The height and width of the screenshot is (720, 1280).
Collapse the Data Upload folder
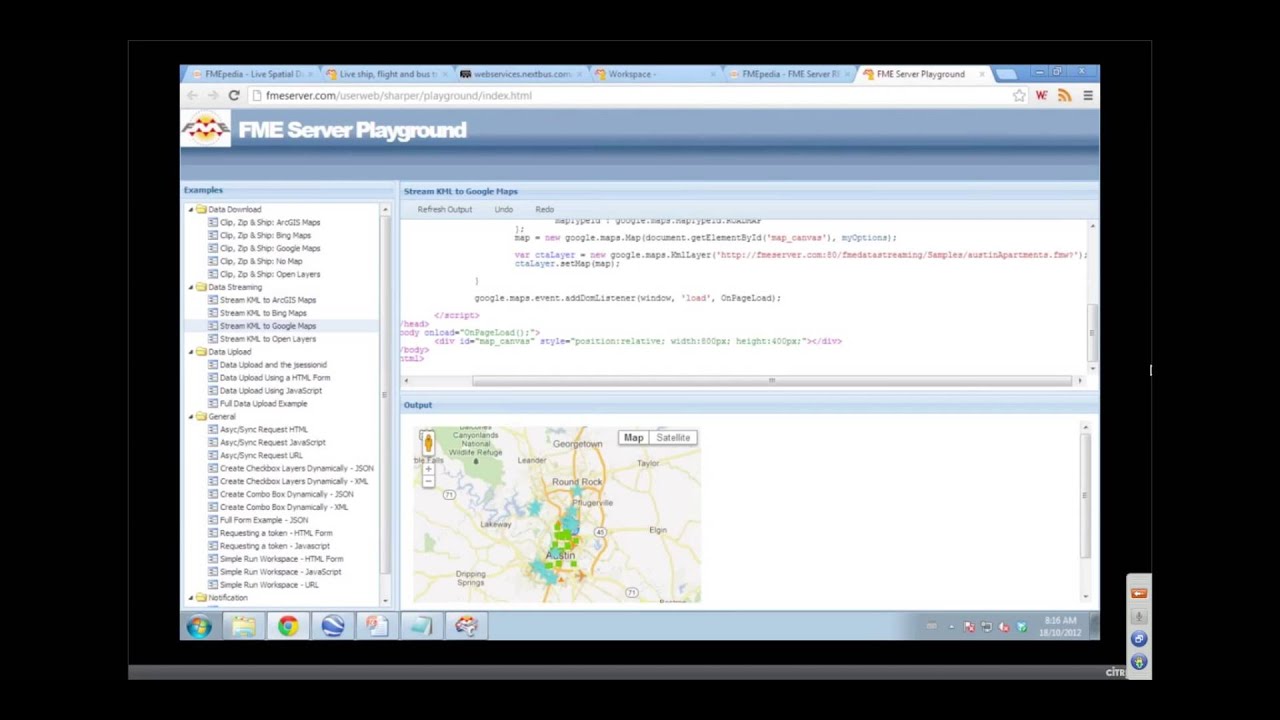point(191,352)
